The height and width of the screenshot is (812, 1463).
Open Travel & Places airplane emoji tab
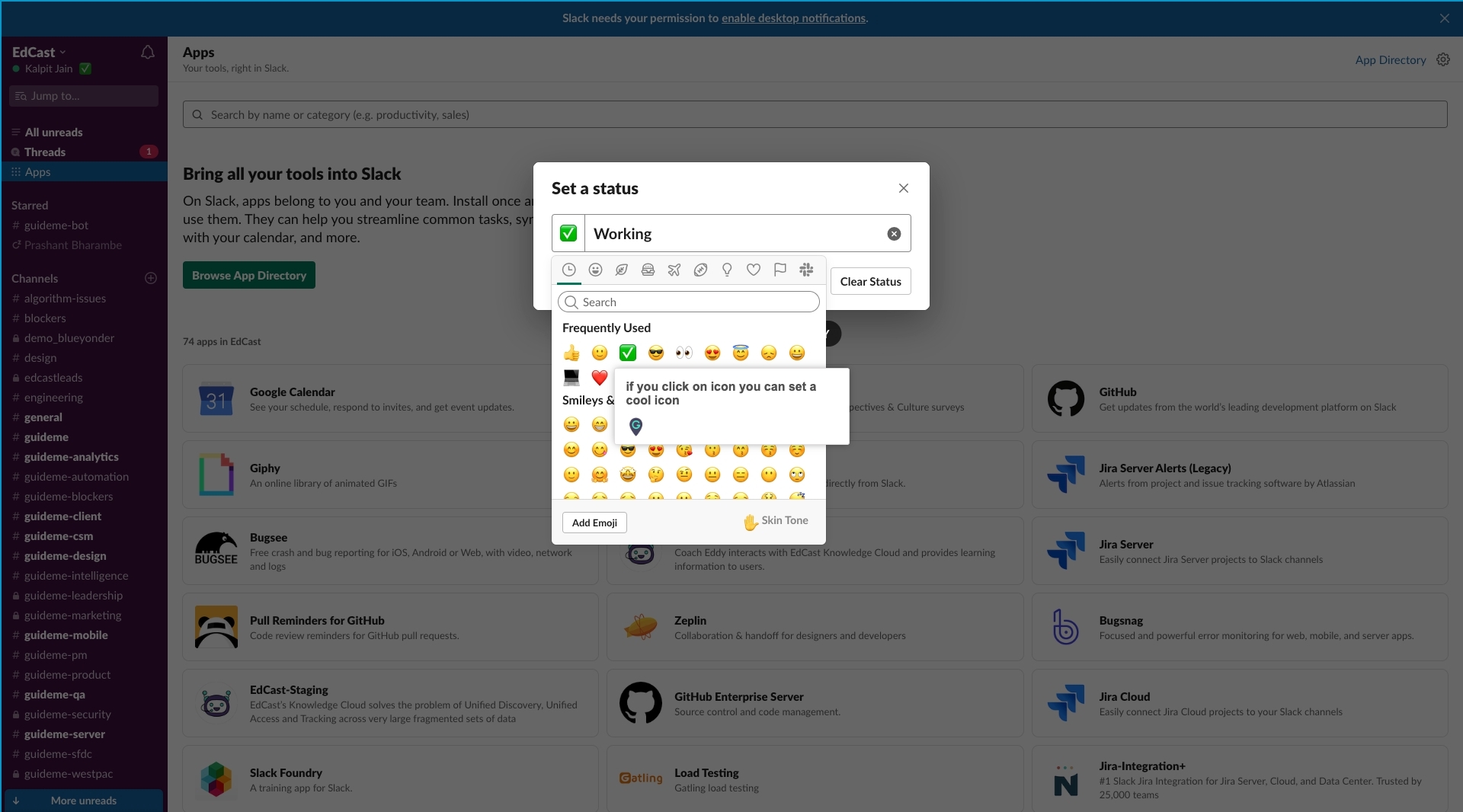(674, 270)
